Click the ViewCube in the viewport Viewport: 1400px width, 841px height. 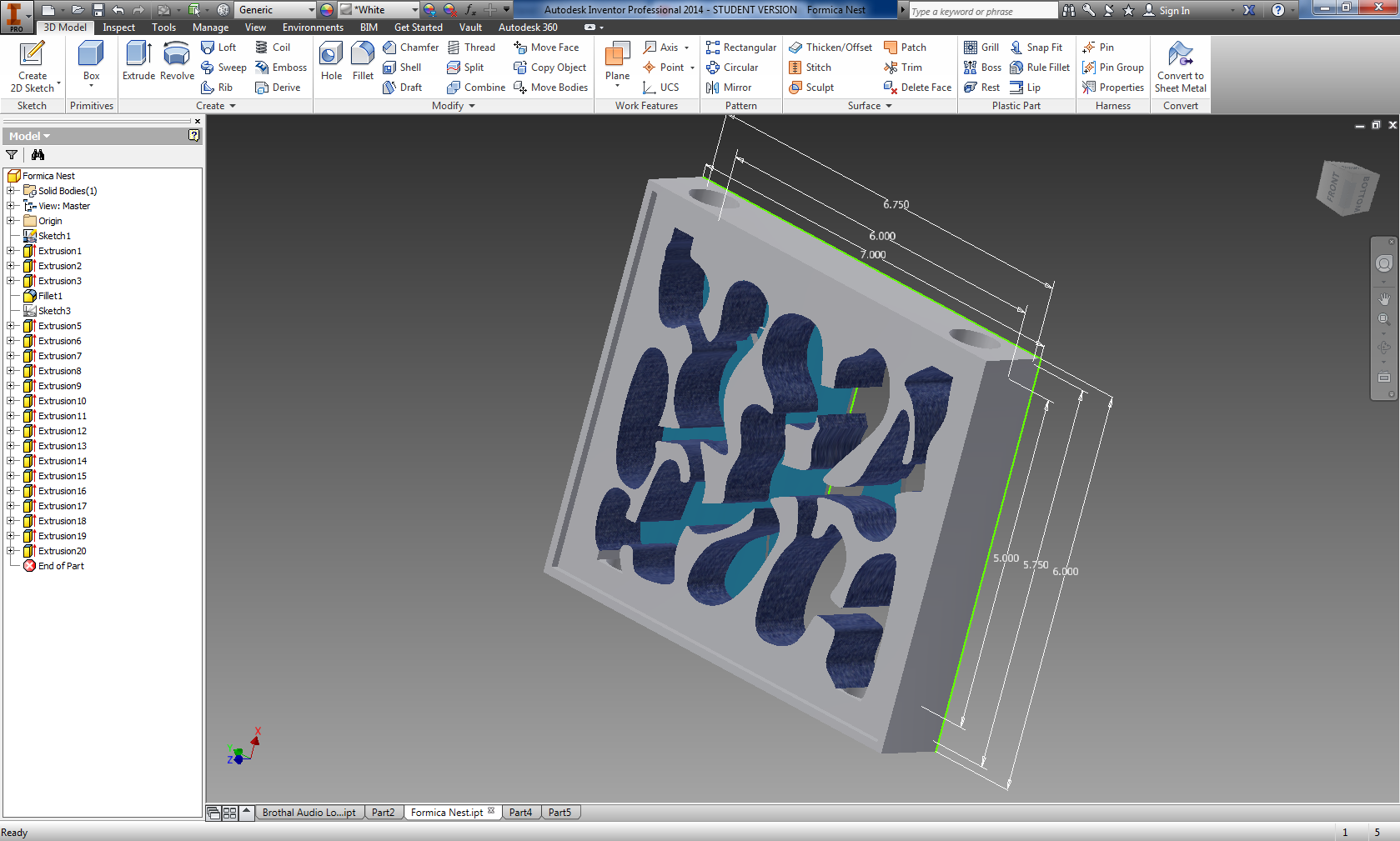pyautogui.click(x=1347, y=188)
